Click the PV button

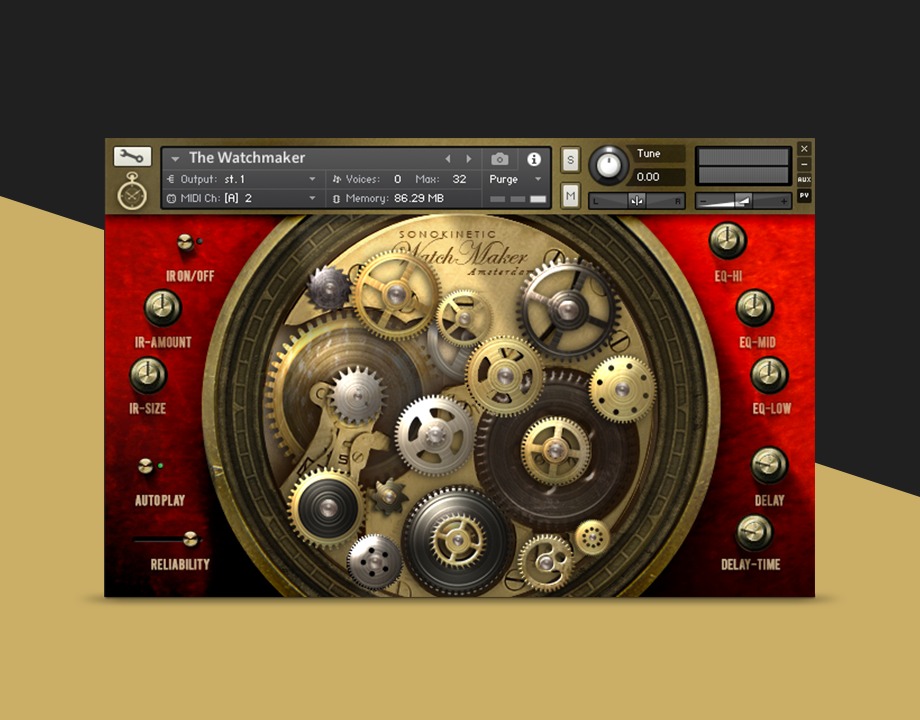click(804, 196)
